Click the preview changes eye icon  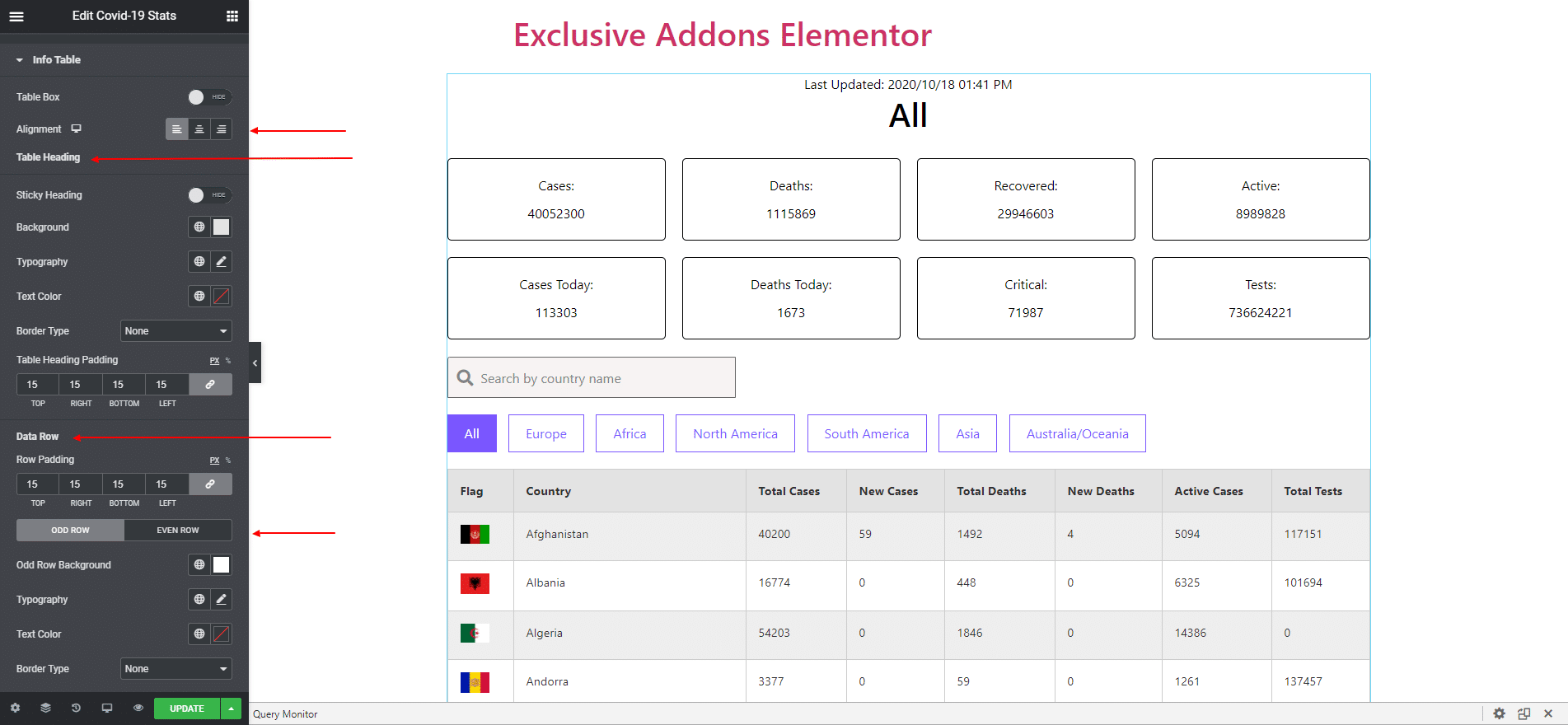[x=138, y=708]
